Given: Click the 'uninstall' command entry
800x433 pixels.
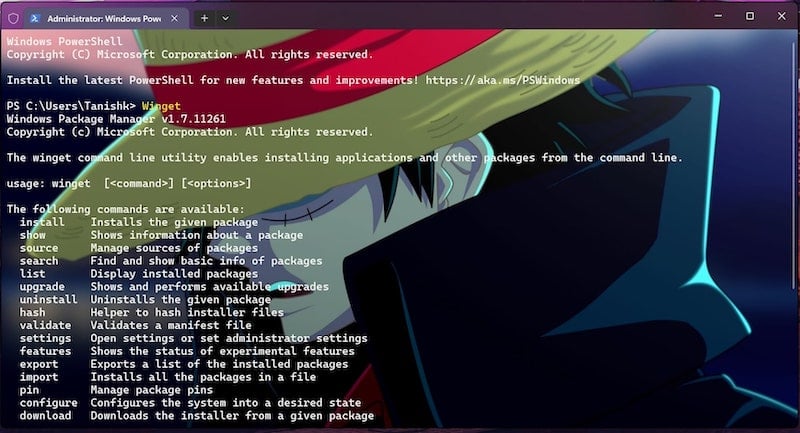Looking at the screenshot, I should coord(48,299).
